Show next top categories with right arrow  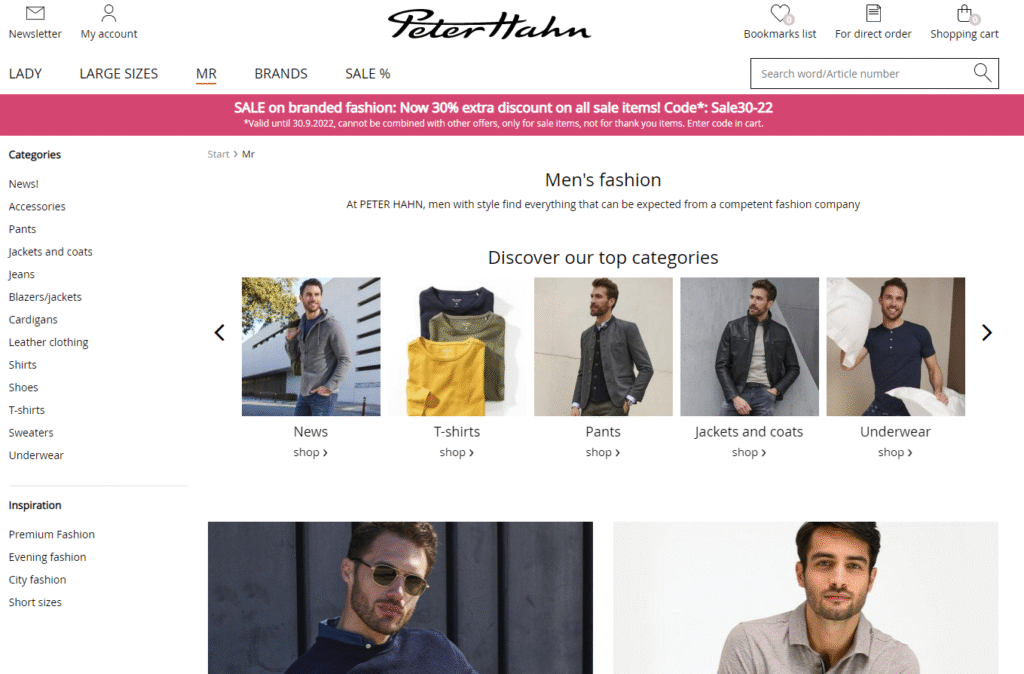(x=987, y=333)
